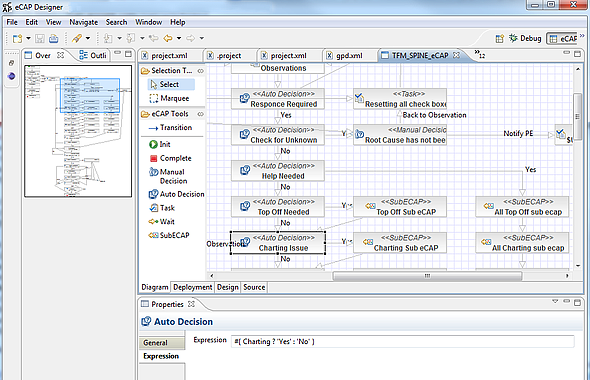Show hidden editor tabs list
The image size is (590, 380).
click(x=479, y=54)
